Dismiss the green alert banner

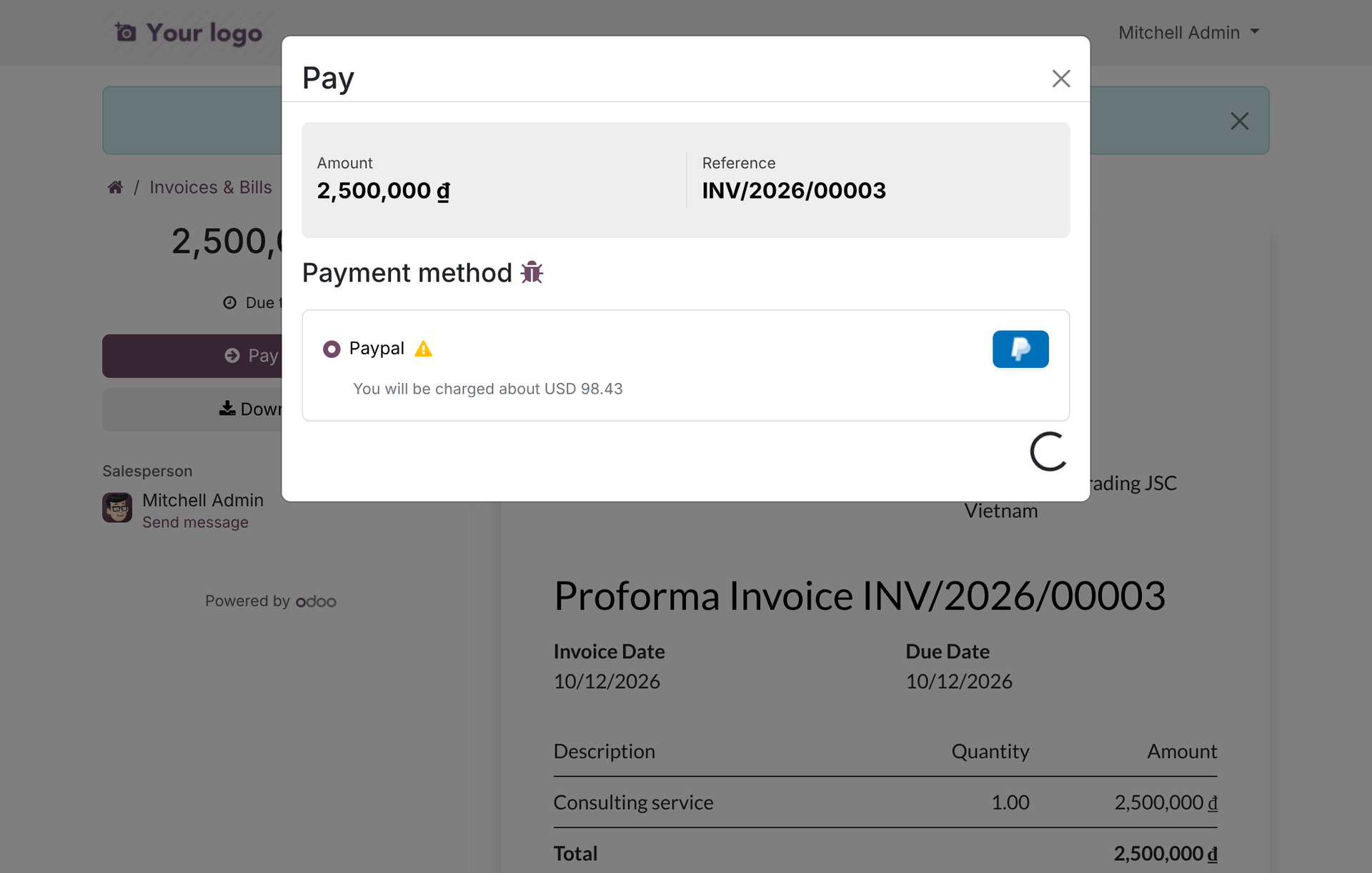pos(1239,121)
